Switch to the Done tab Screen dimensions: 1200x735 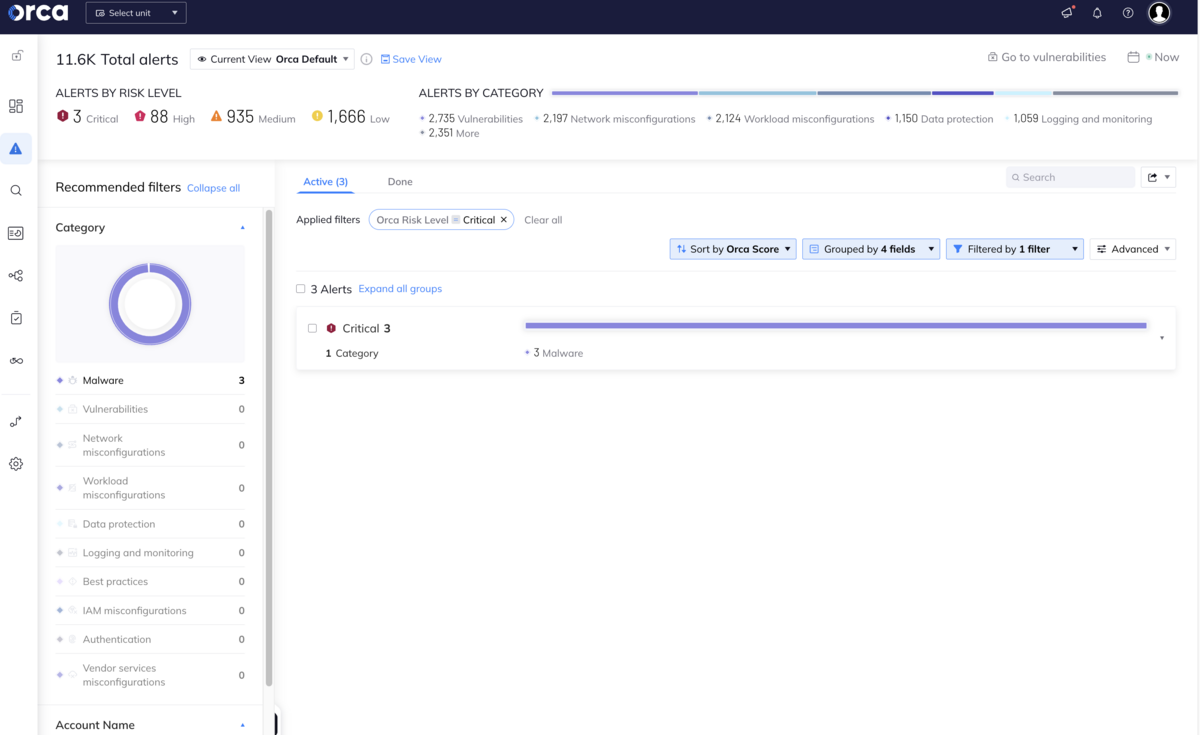point(400,182)
